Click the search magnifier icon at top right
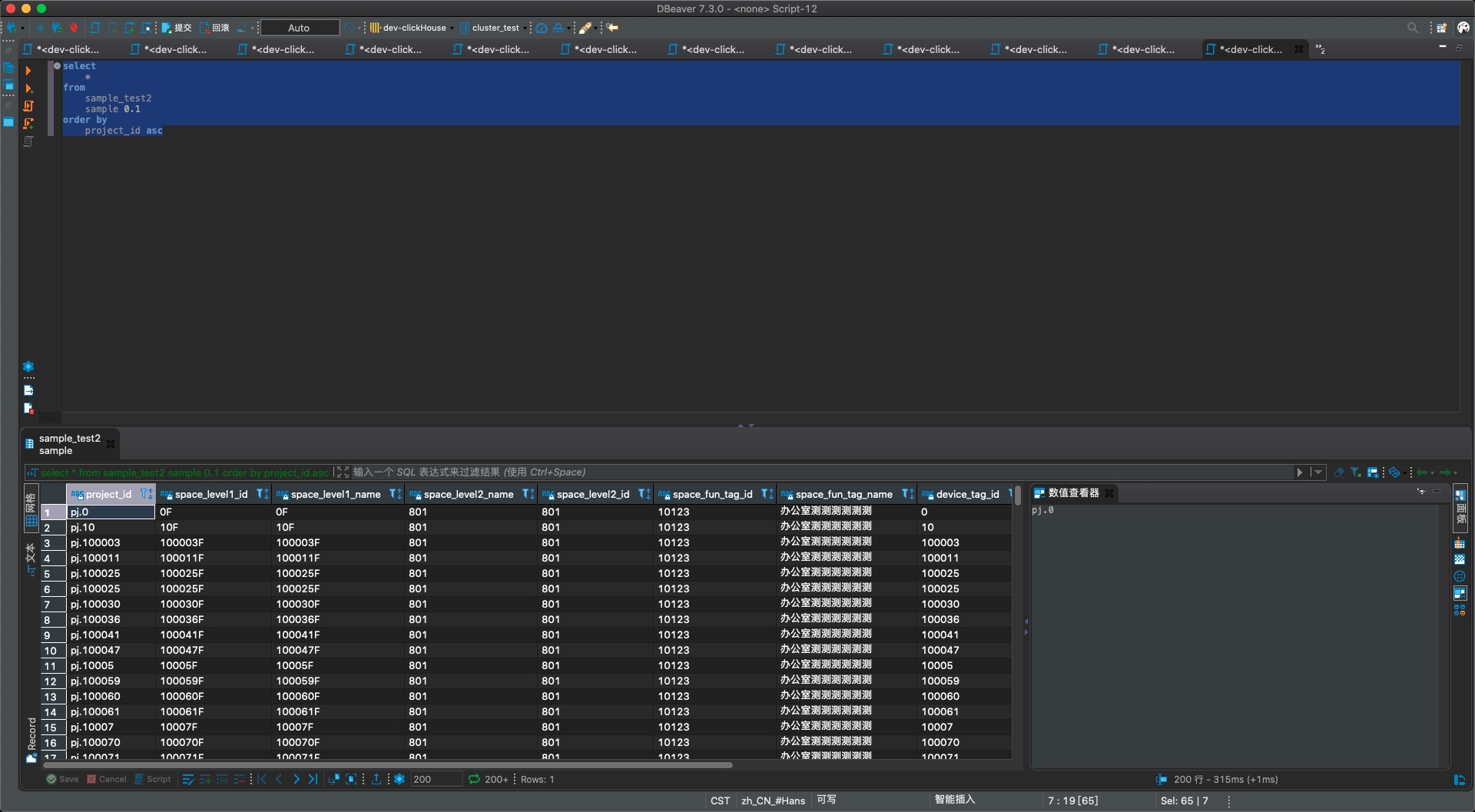This screenshot has width=1475, height=812. click(1413, 28)
